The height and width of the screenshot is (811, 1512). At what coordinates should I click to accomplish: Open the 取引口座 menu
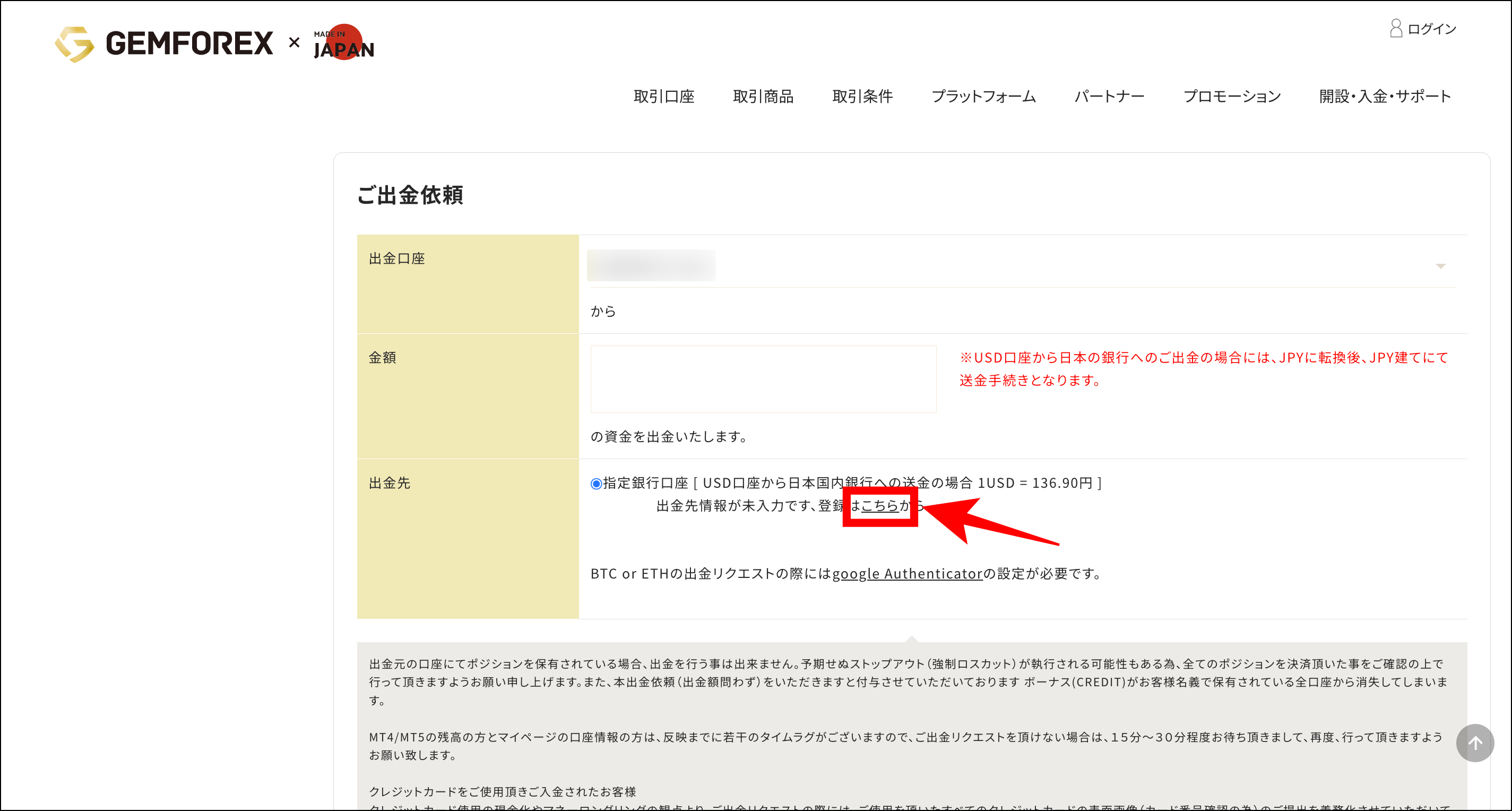[x=664, y=96]
